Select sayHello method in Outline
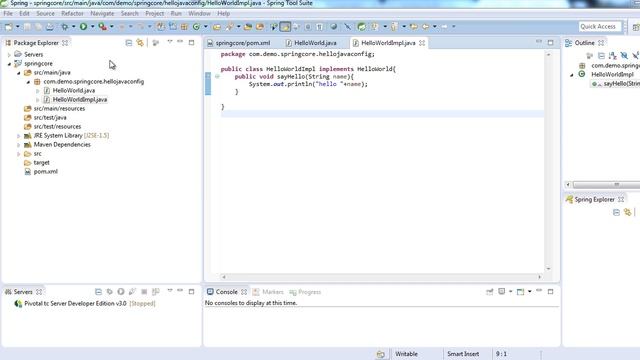This screenshot has height=360, width=640. [615, 84]
